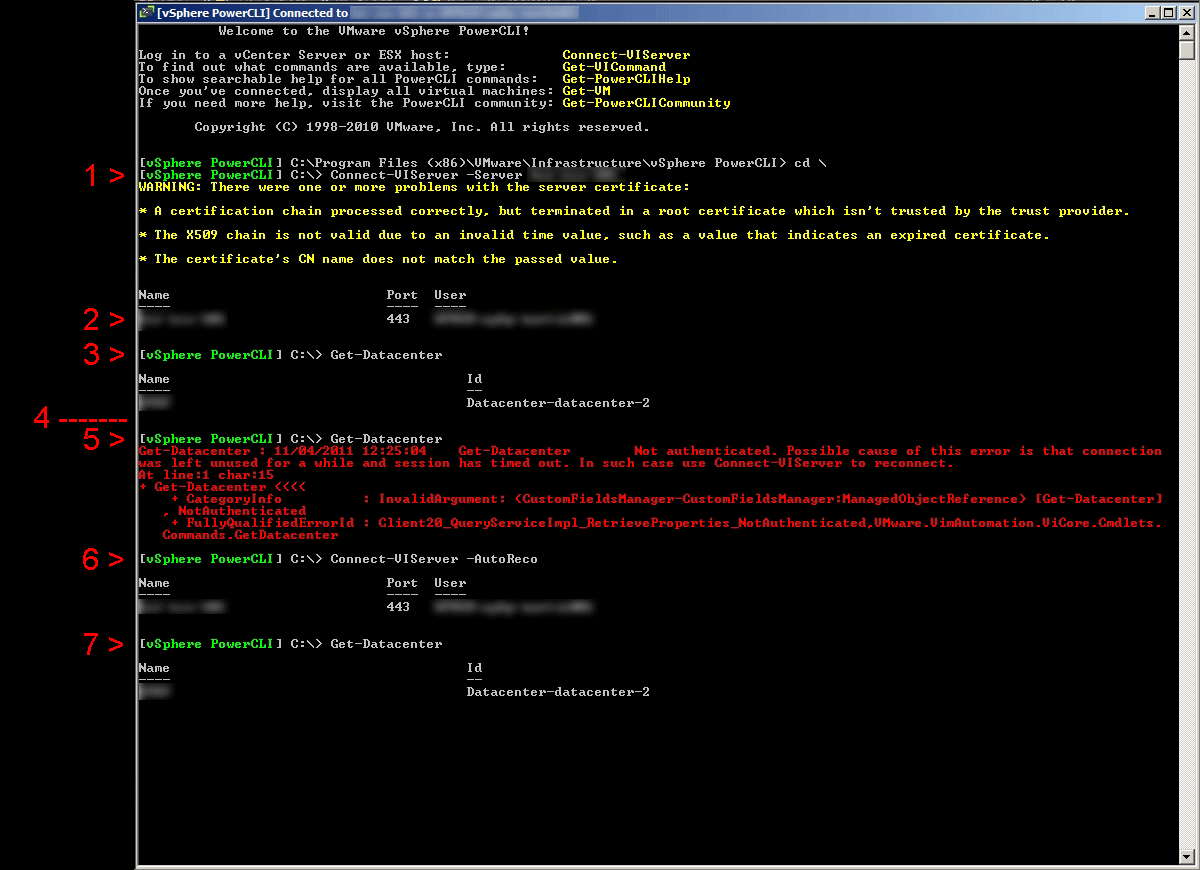The width and height of the screenshot is (1200, 870).
Task: Click the yellow 'Get-PowerCLIHelp' text
Action: coord(626,79)
